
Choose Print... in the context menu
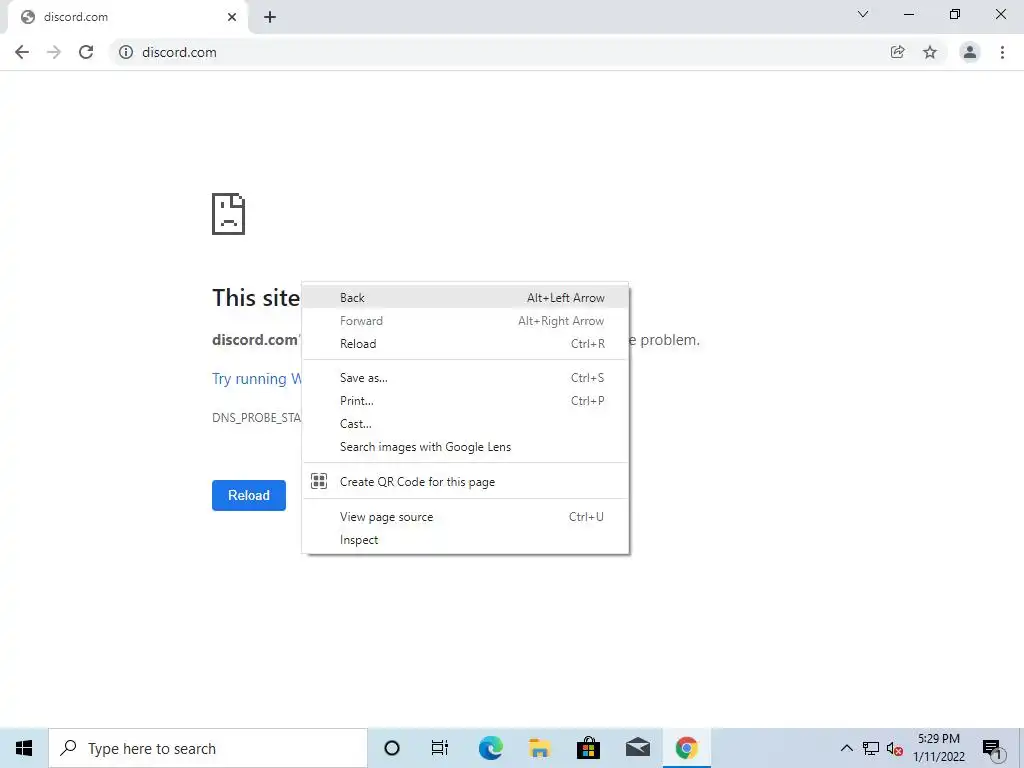(465, 400)
